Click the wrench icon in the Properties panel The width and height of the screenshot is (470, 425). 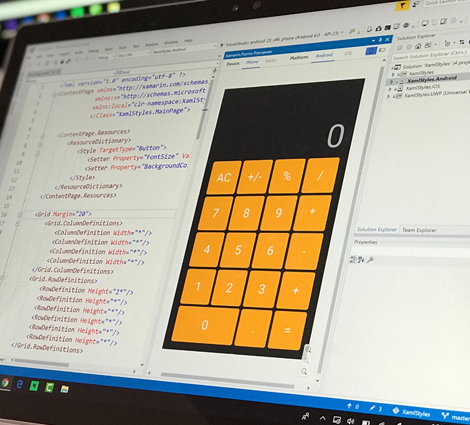pos(370,260)
